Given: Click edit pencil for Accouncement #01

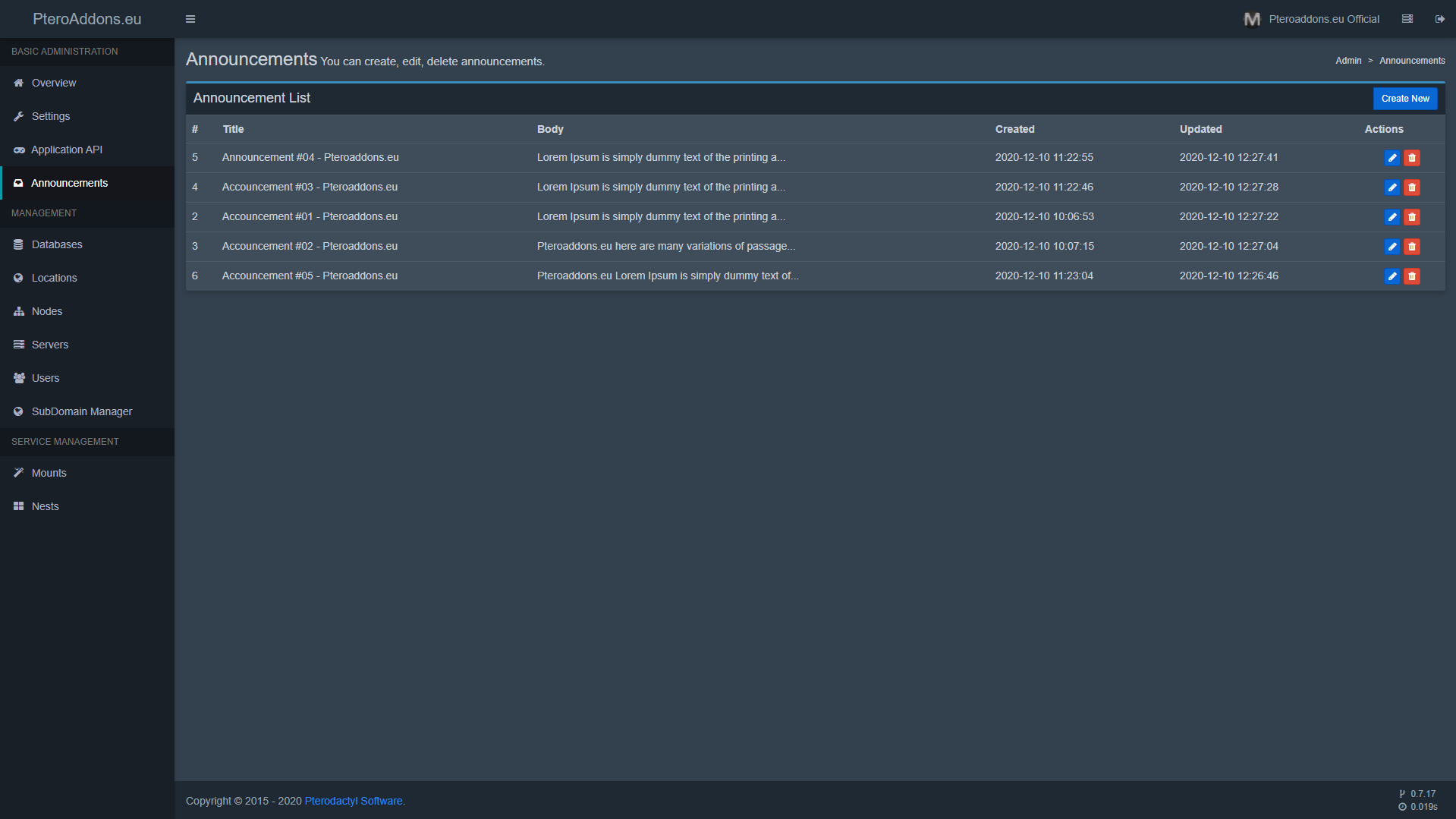Looking at the screenshot, I should click(x=1392, y=217).
